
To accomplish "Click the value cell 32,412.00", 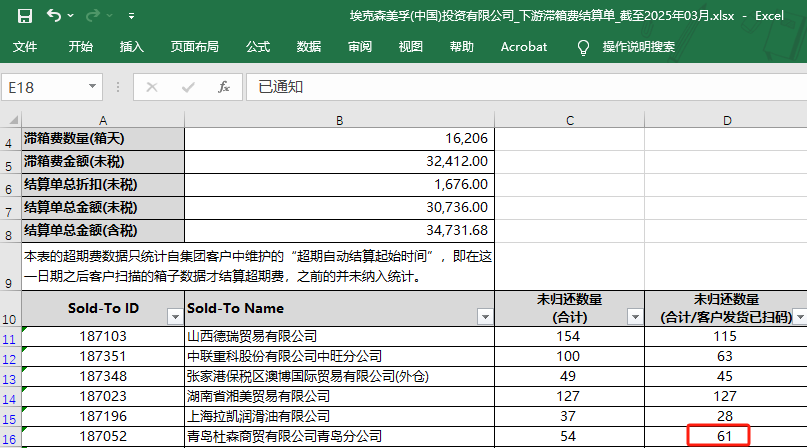I will tap(339, 162).
